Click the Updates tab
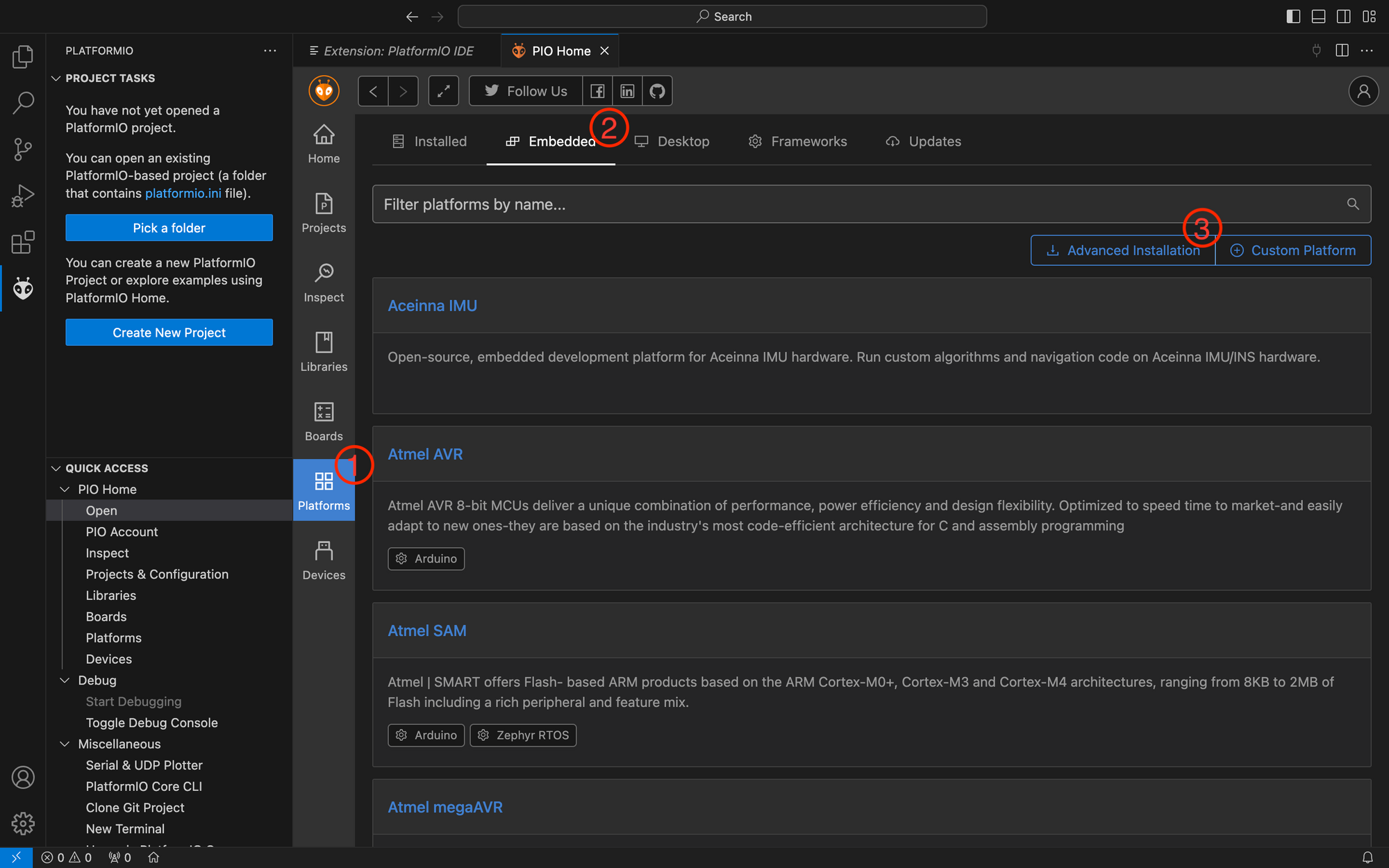Viewport: 1389px width, 868px height. (922, 140)
